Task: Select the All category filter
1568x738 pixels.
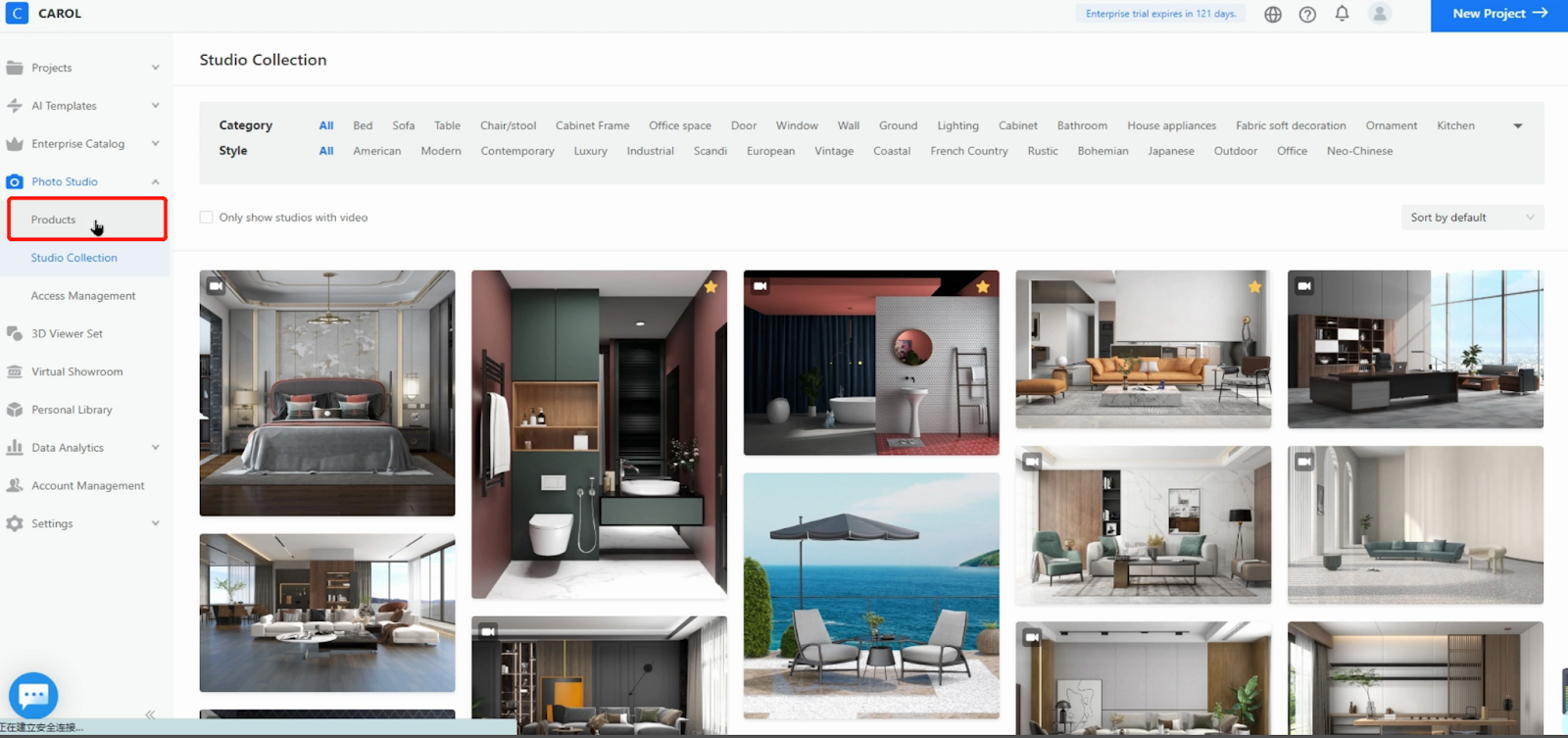Action: click(x=326, y=125)
